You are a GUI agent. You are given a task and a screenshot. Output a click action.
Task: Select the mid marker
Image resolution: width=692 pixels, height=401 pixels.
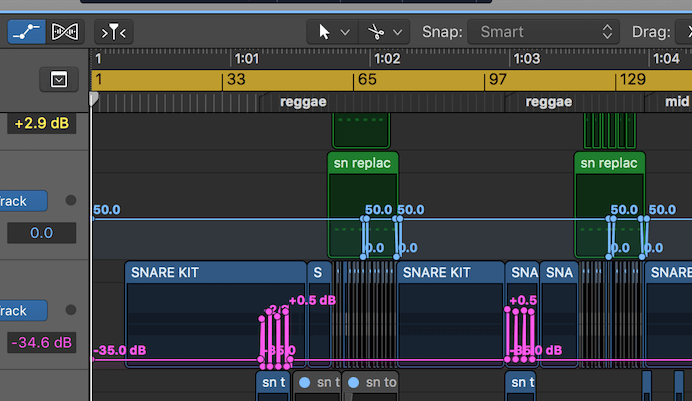pyautogui.click(x=677, y=102)
